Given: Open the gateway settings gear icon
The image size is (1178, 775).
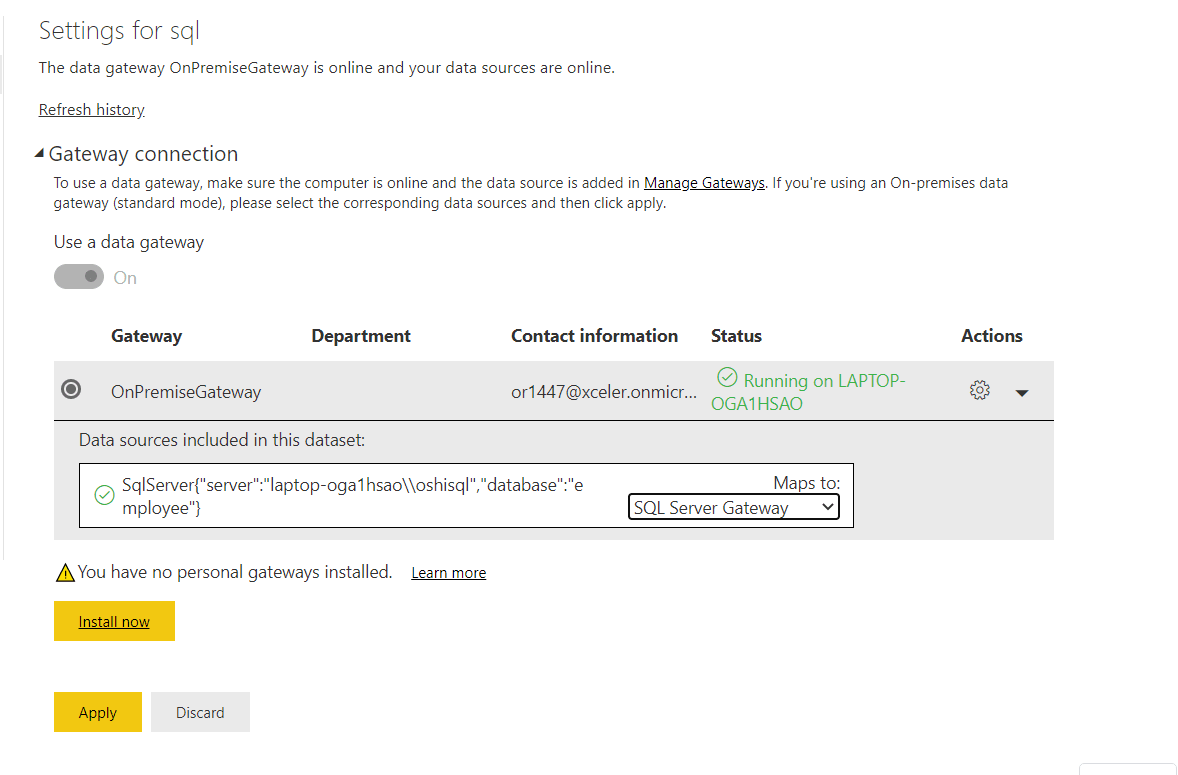Looking at the screenshot, I should coord(979,391).
